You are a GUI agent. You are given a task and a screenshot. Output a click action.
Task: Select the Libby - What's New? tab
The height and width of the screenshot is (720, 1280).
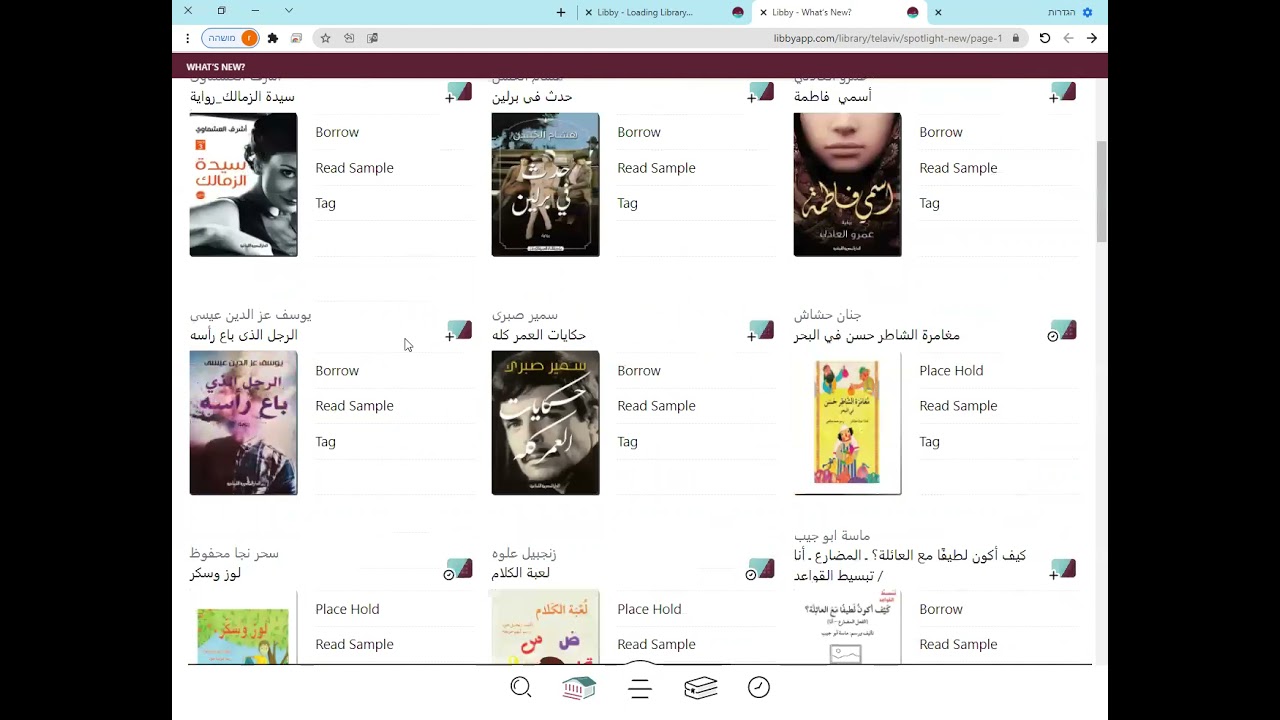coord(839,12)
